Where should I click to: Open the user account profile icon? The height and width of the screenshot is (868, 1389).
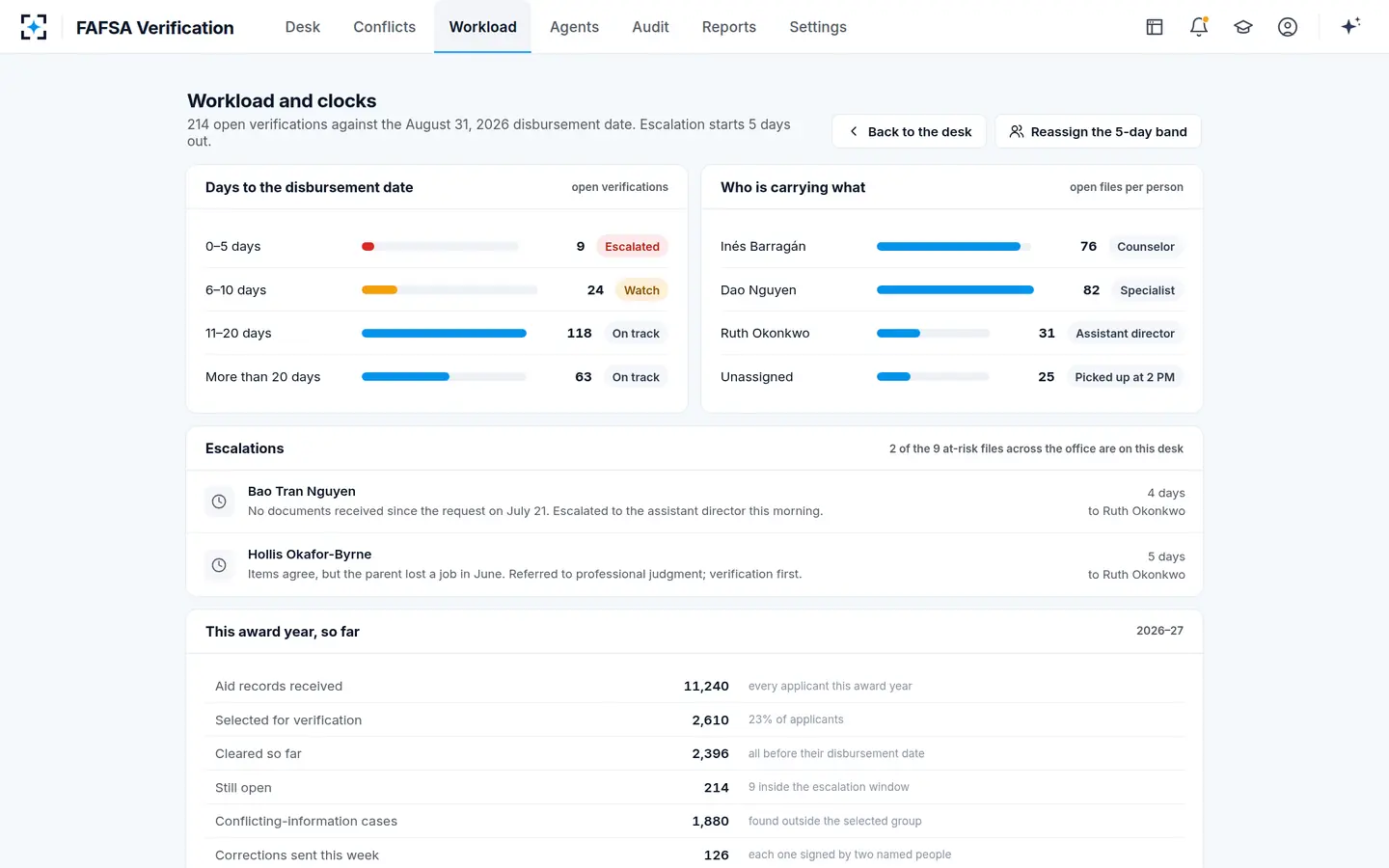1288,27
